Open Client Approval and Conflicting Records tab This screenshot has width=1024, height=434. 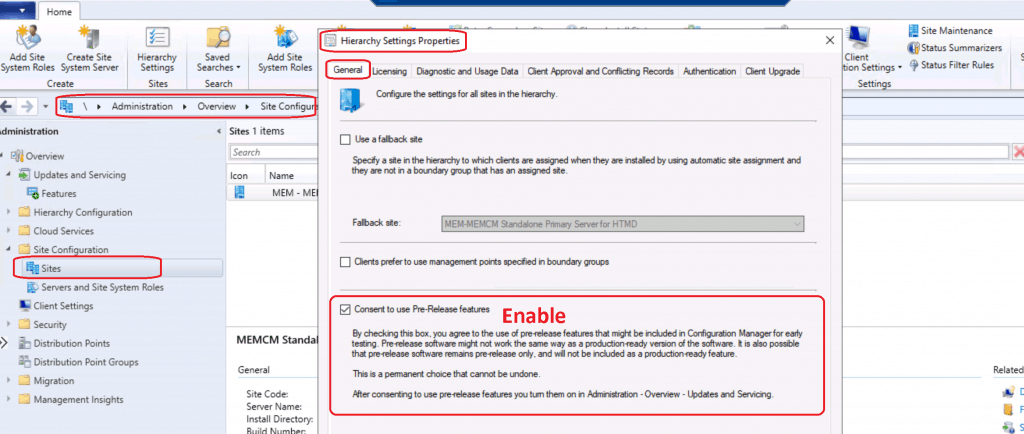[x=600, y=71]
